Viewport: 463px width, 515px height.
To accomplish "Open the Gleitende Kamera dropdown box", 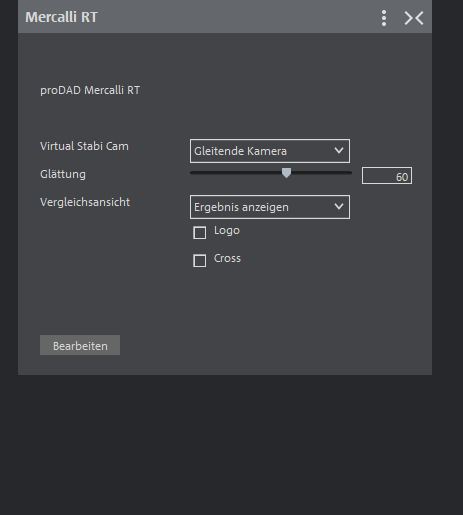I will (x=270, y=151).
